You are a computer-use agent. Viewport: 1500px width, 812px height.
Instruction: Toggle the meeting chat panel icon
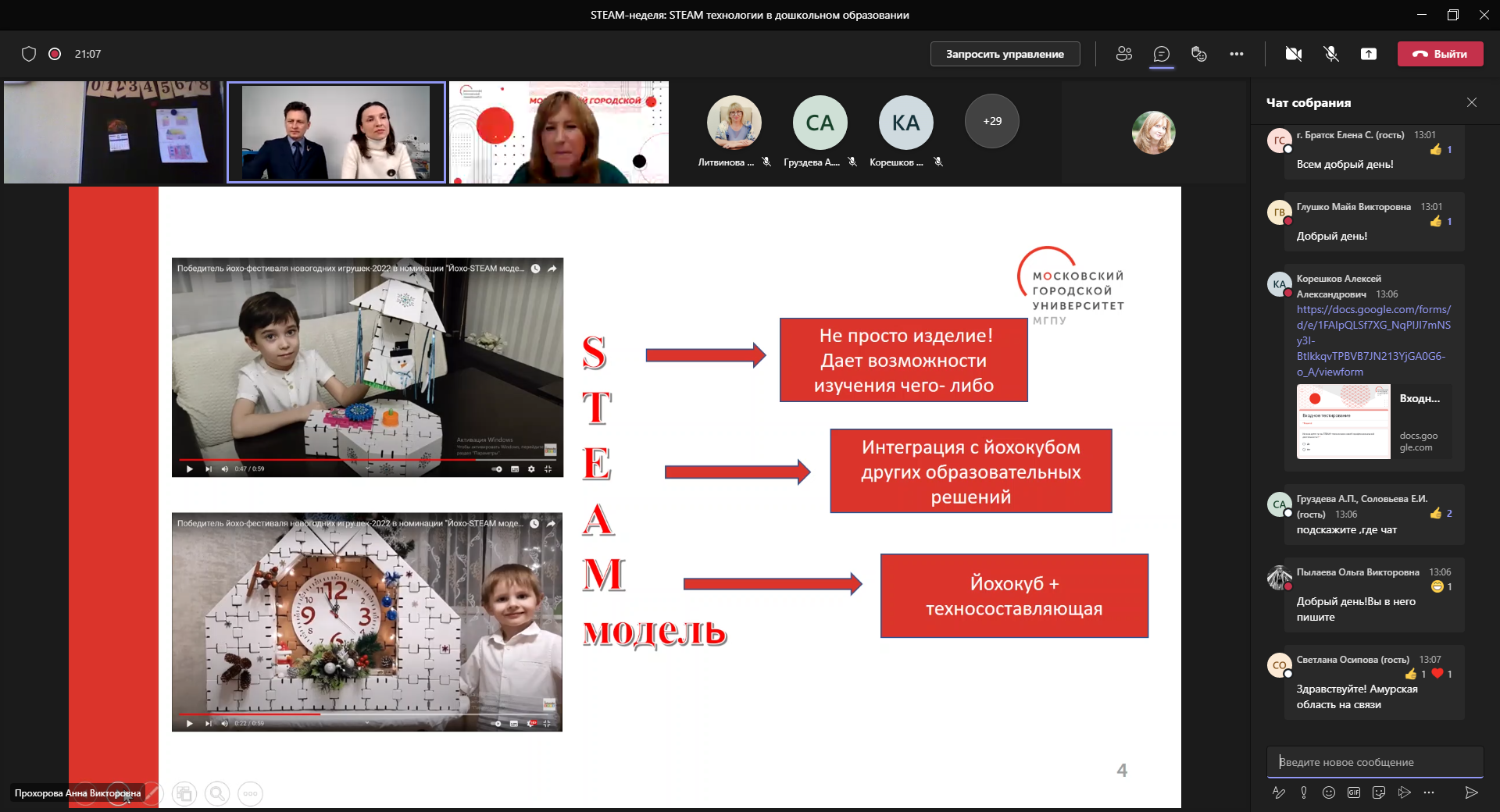point(1162,54)
